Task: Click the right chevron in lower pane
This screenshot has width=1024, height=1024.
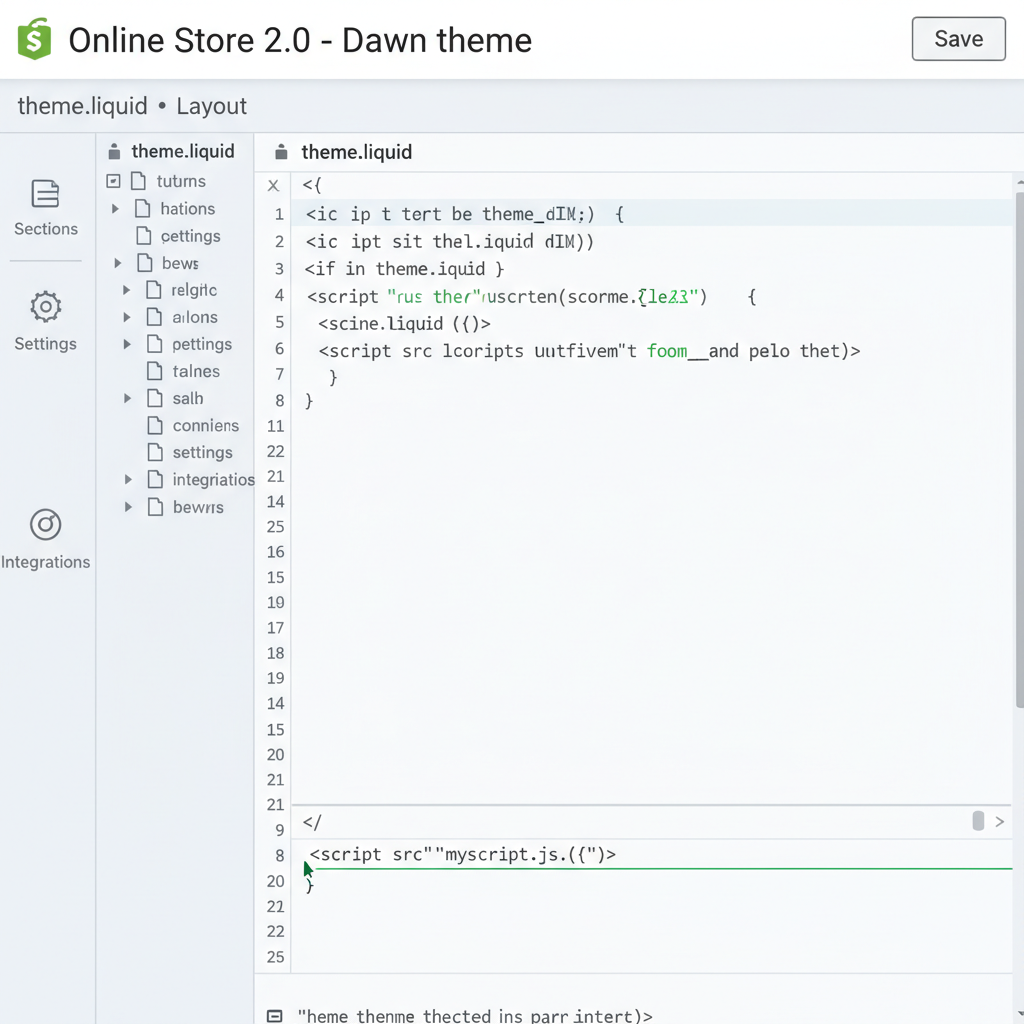Action: click(999, 822)
